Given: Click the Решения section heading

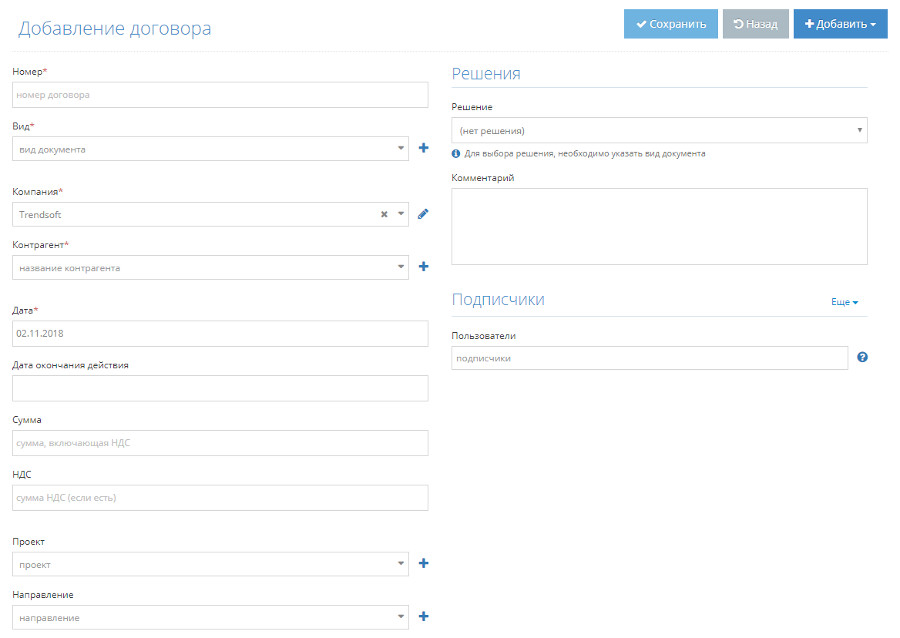Looking at the screenshot, I should 486,73.
